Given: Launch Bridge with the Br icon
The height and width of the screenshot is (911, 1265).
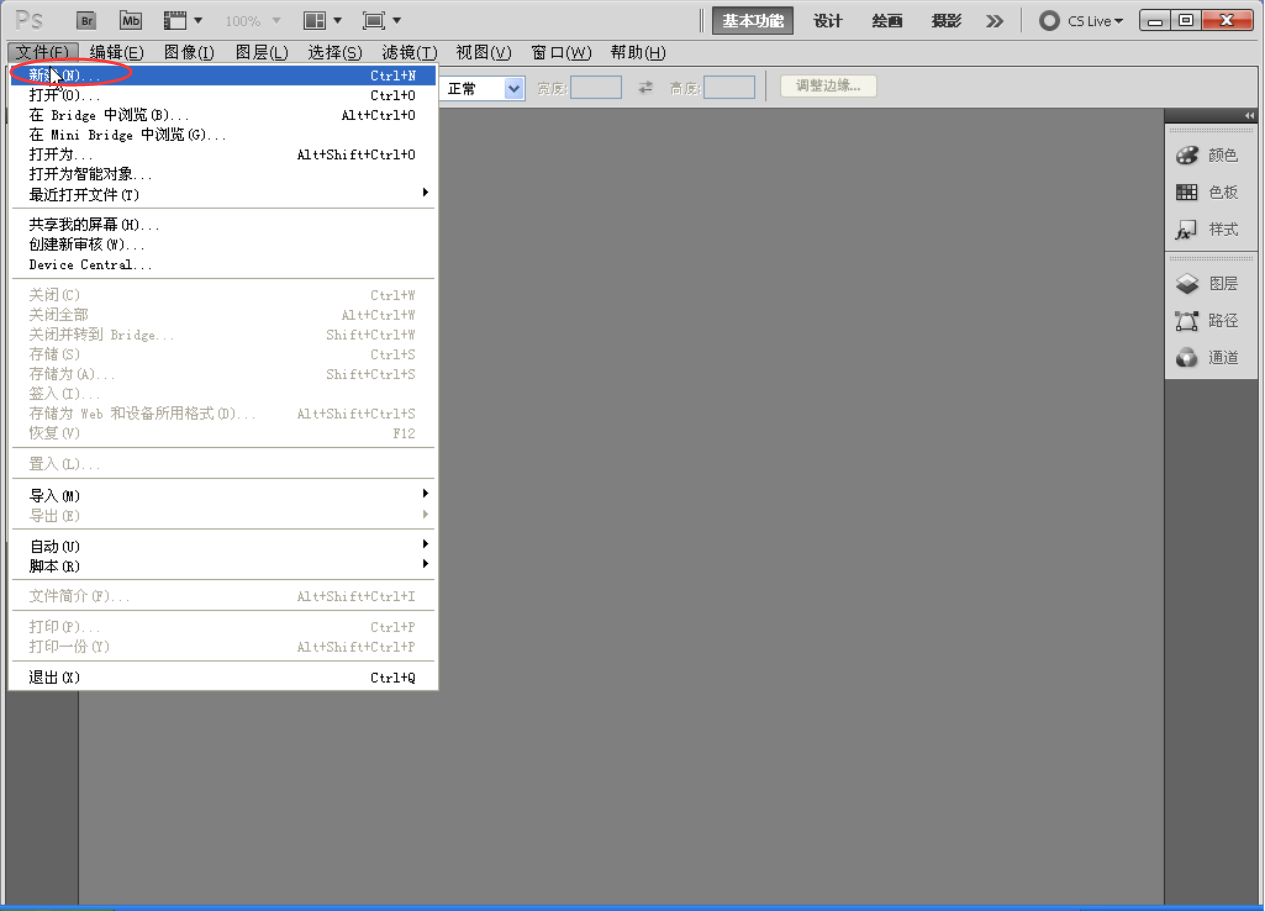Looking at the screenshot, I should tap(86, 20).
